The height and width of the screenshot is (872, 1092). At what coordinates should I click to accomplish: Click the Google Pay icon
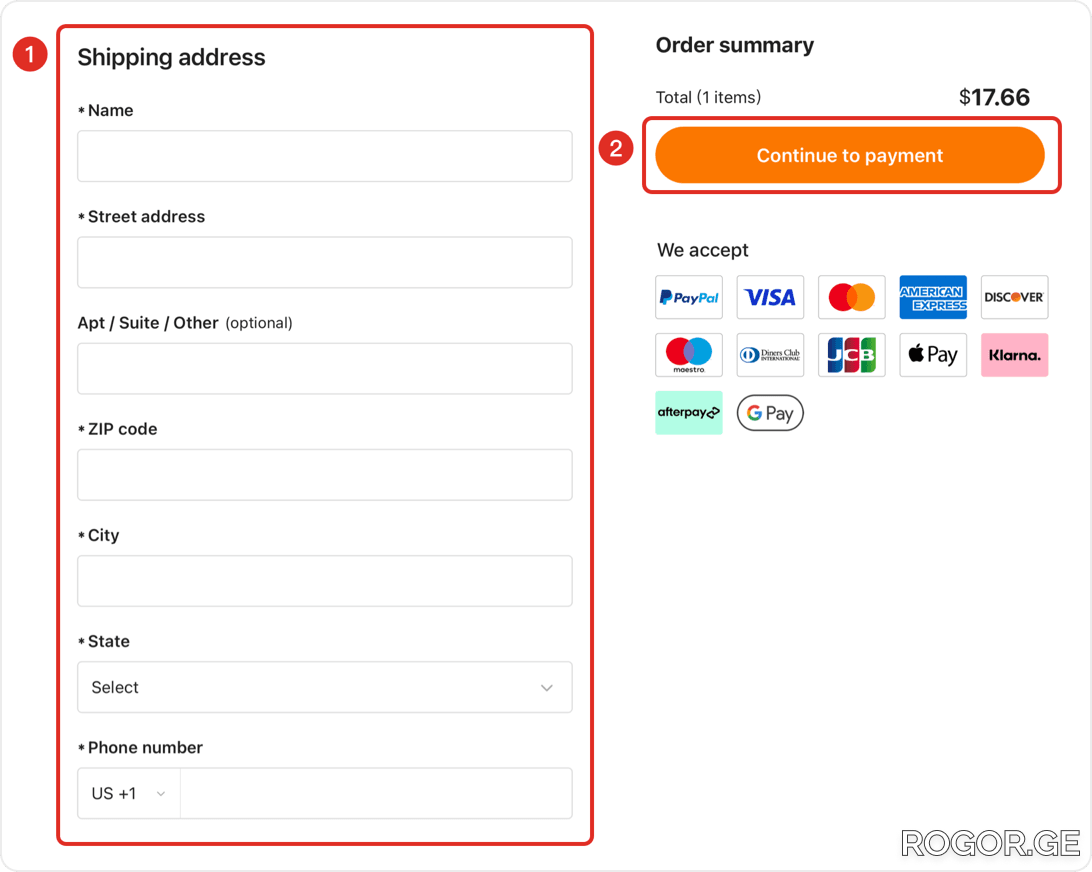point(770,413)
